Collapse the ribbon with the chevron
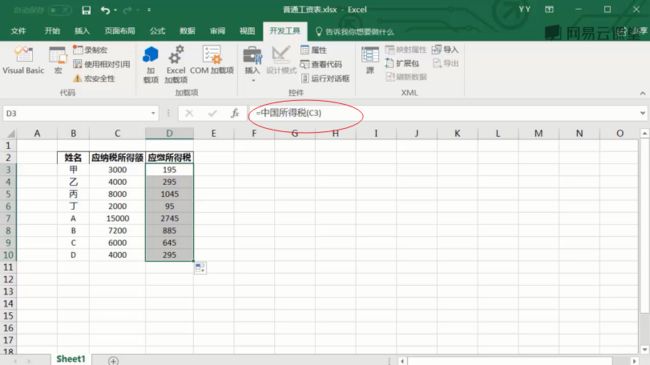The image size is (650, 365). [x=642, y=93]
